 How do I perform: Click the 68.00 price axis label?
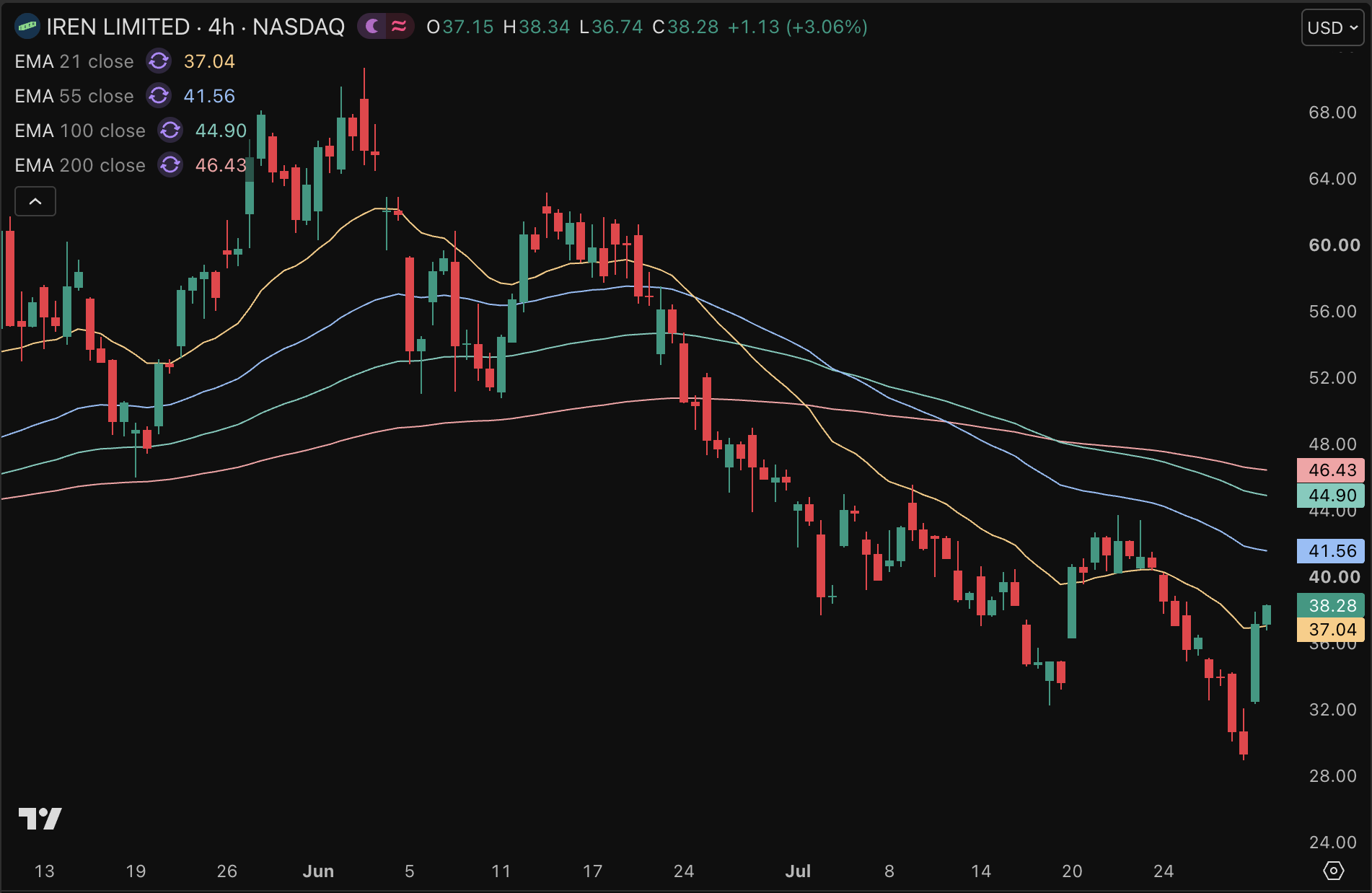tap(1332, 113)
